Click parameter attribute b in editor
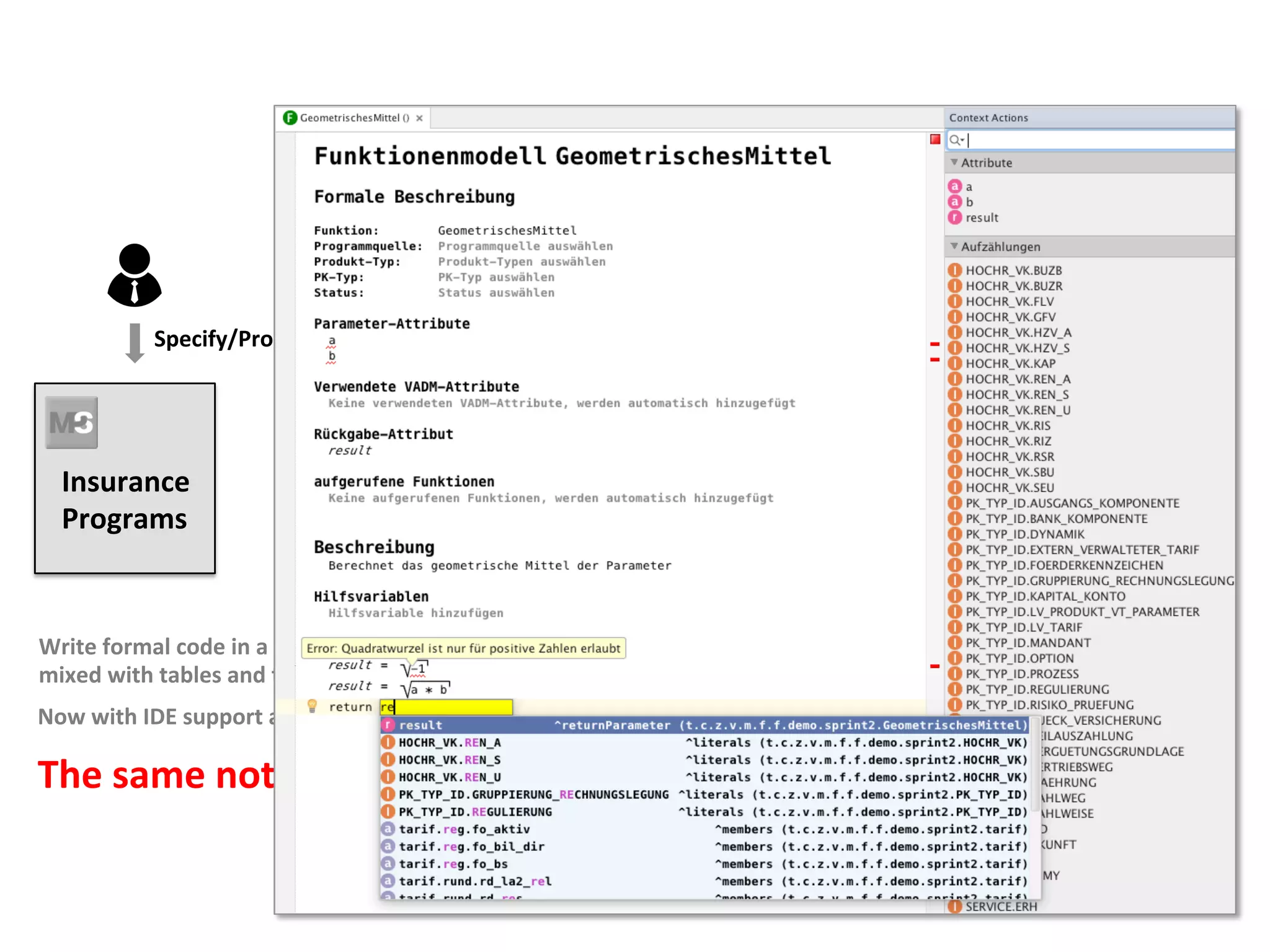1270x952 pixels. point(332,356)
